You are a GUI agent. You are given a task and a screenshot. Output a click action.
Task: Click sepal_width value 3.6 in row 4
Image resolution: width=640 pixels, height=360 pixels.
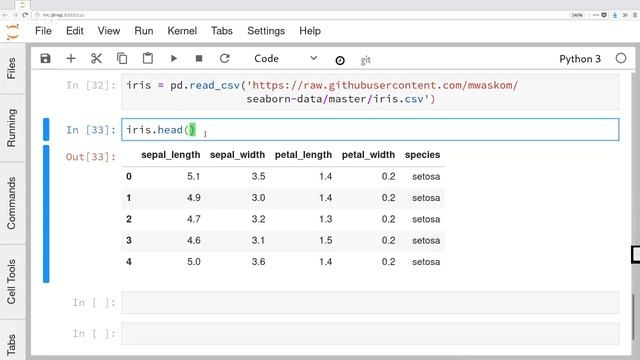pos(258,261)
